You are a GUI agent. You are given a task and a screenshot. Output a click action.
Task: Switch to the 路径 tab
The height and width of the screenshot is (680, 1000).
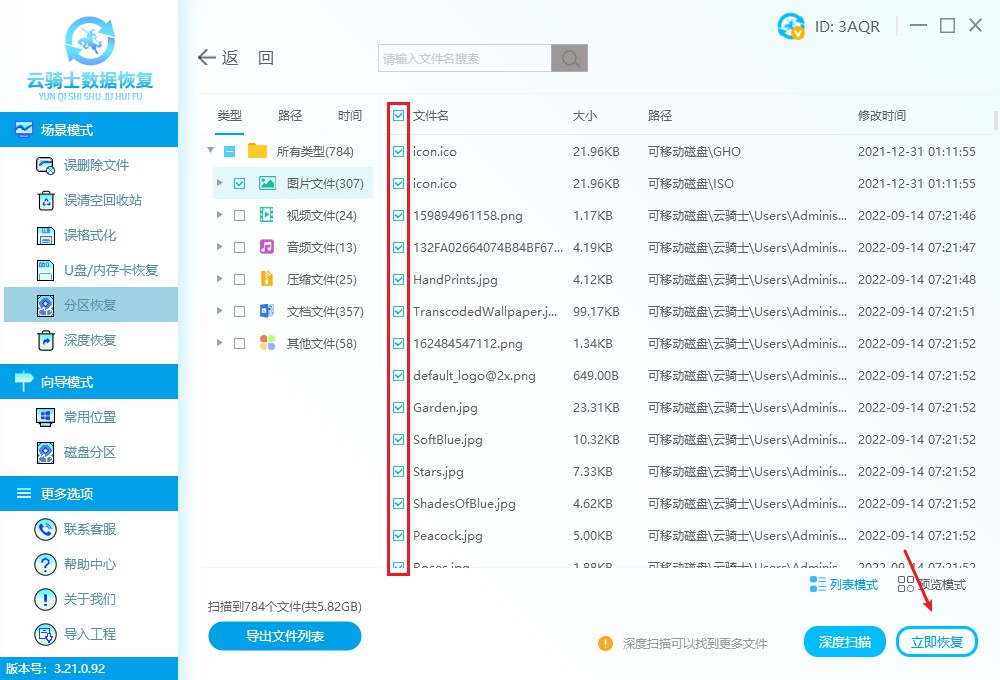click(x=289, y=114)
